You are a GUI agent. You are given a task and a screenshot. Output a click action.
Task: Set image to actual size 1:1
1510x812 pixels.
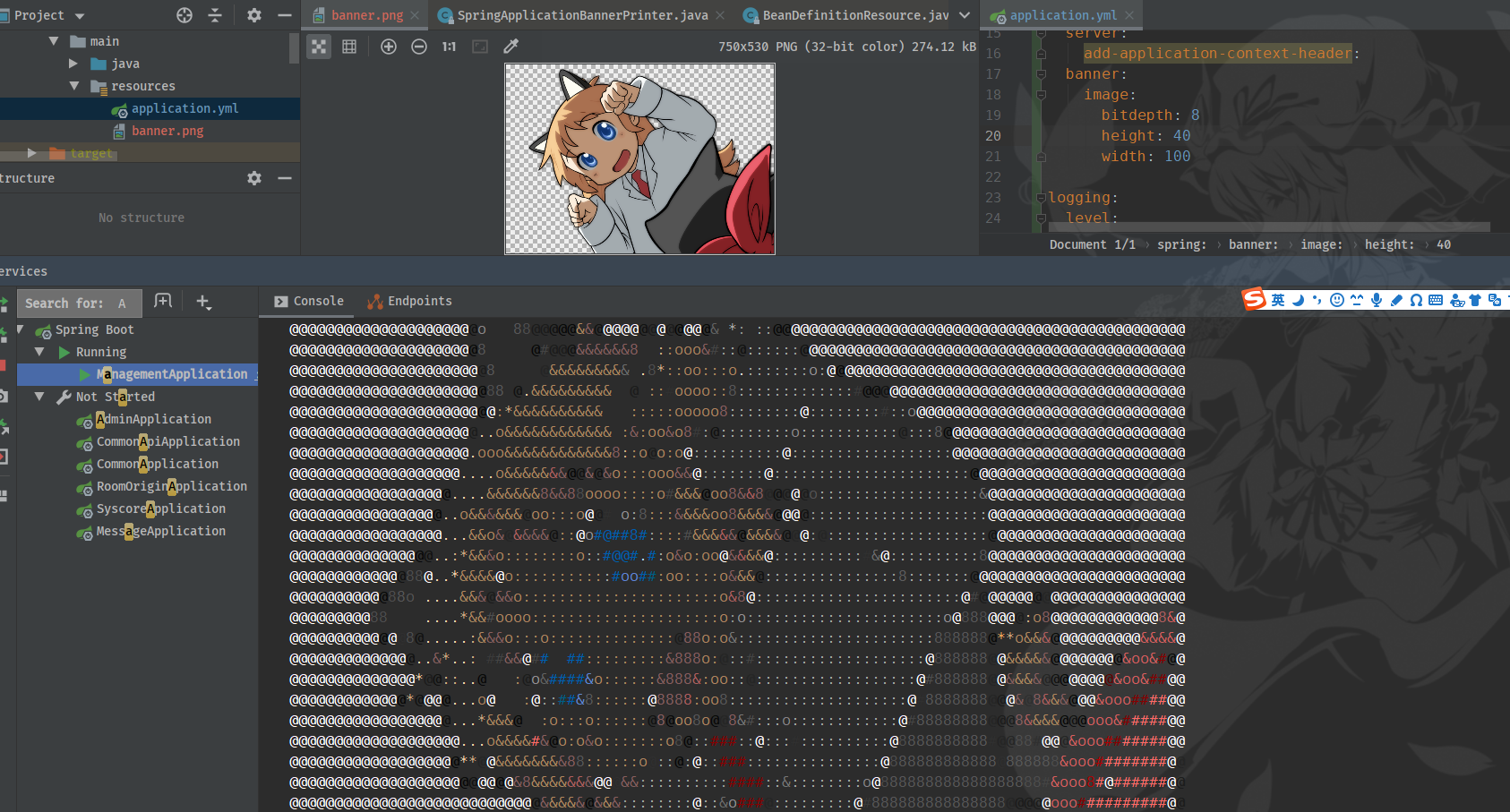coord(449,47)
